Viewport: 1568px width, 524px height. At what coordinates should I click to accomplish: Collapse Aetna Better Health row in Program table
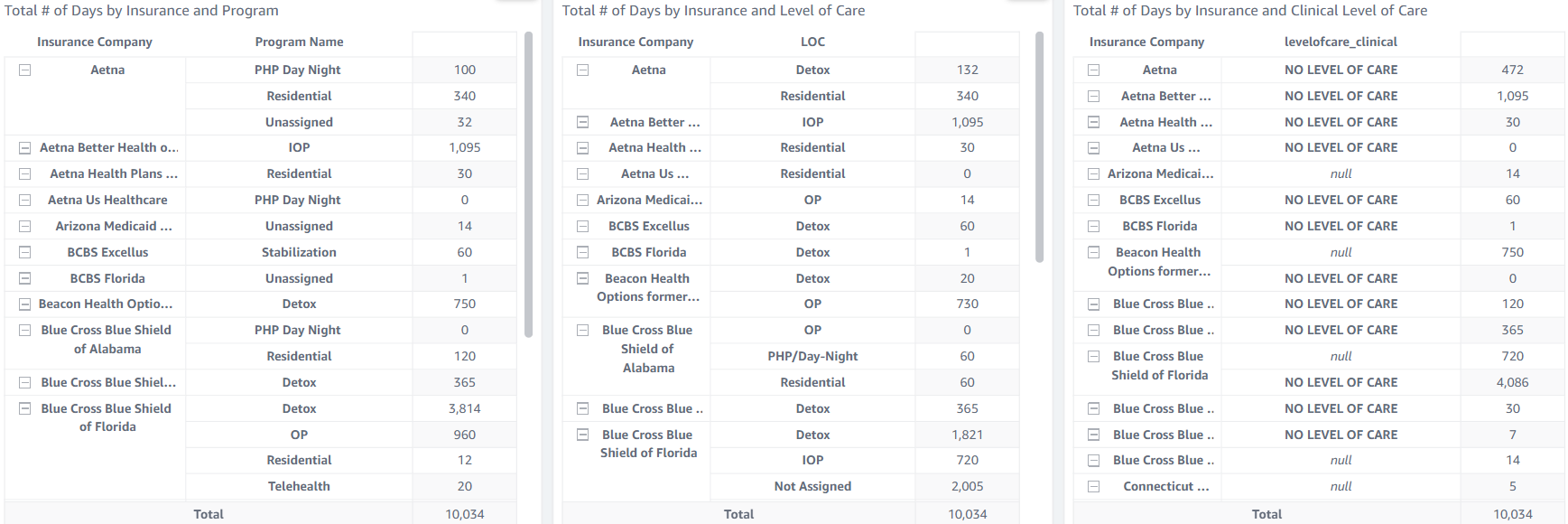click(25, 147)
